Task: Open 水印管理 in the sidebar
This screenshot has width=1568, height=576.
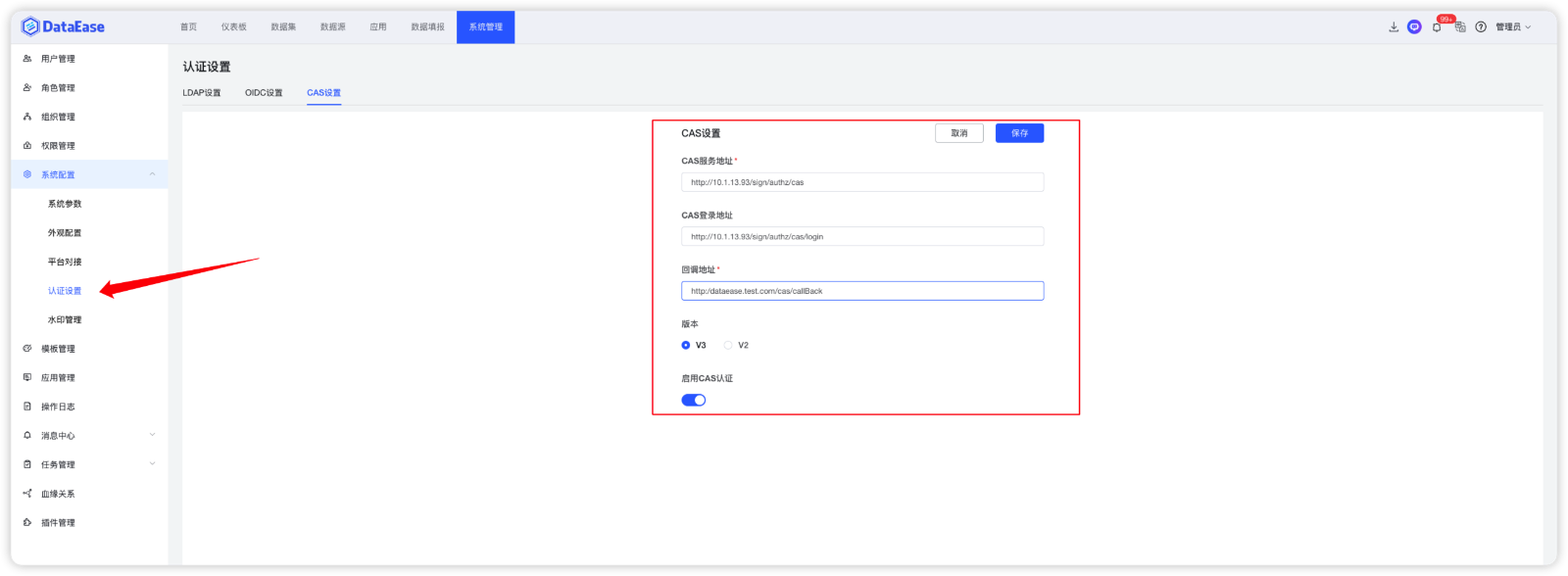Action: (65, 319)
